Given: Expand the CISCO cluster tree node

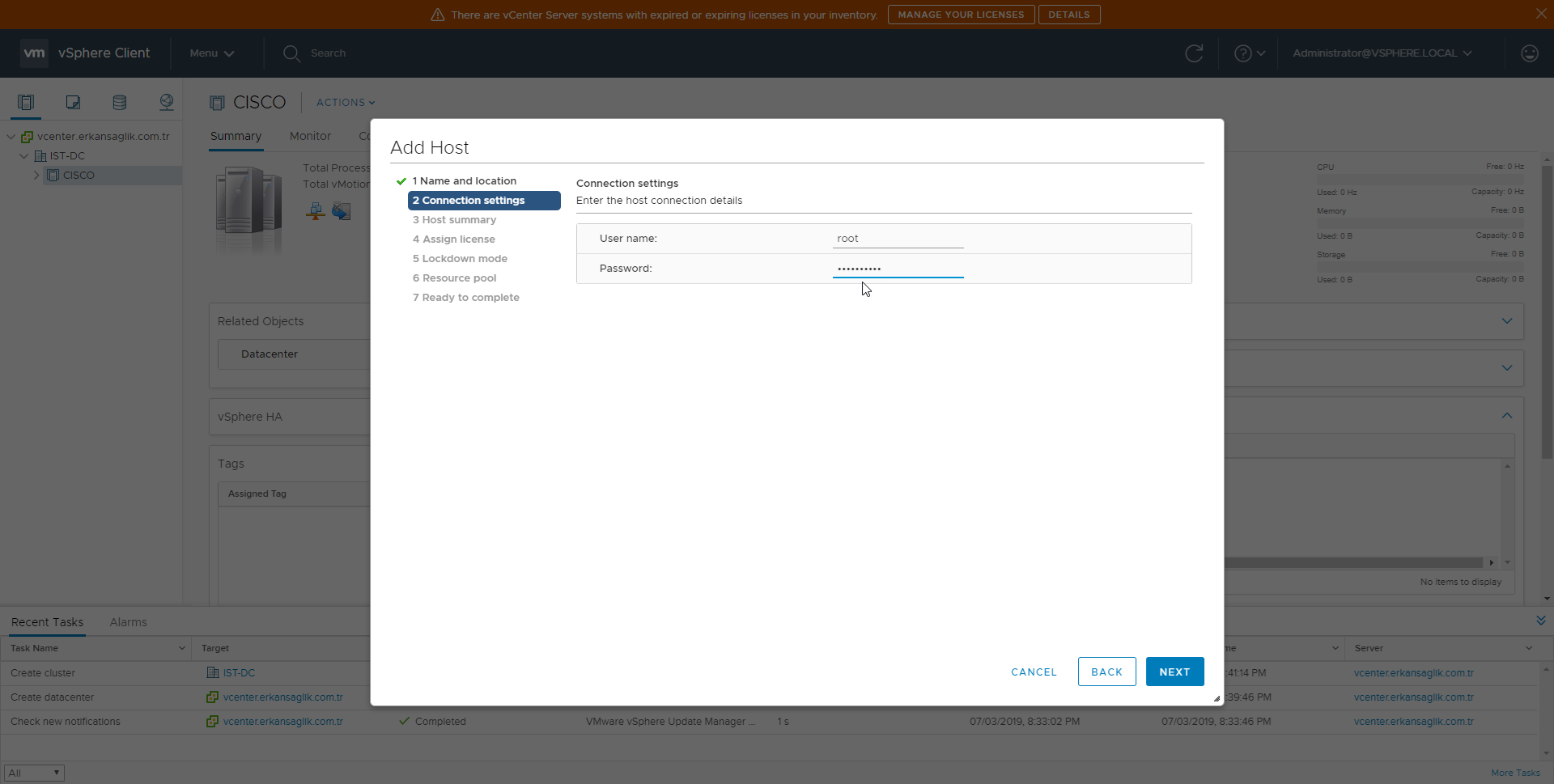Looking at the screenshot, I should click(36, 176).
